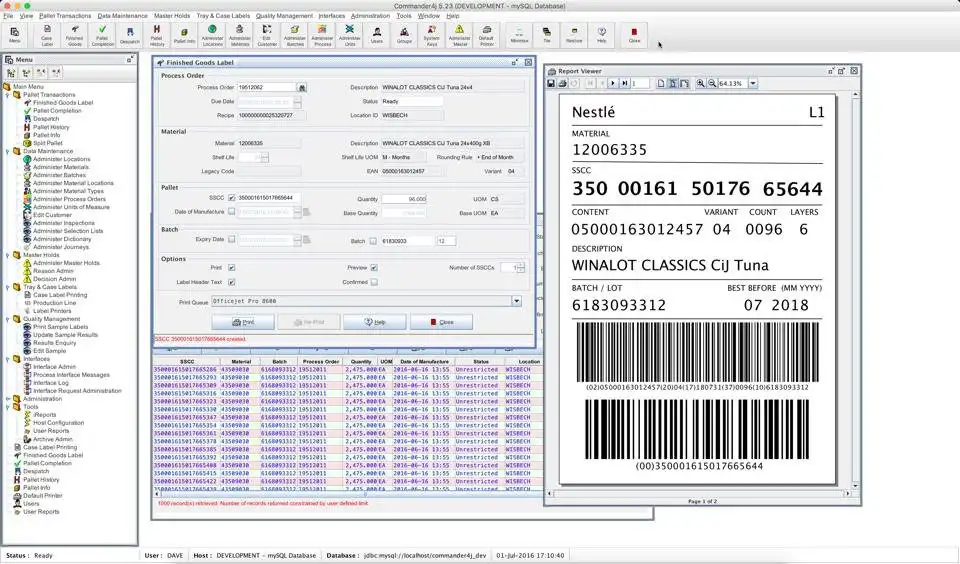Screen dimensions: 960x564
Task: Click the Administer Locations toolbar icon
Action: tap(212, 36)
